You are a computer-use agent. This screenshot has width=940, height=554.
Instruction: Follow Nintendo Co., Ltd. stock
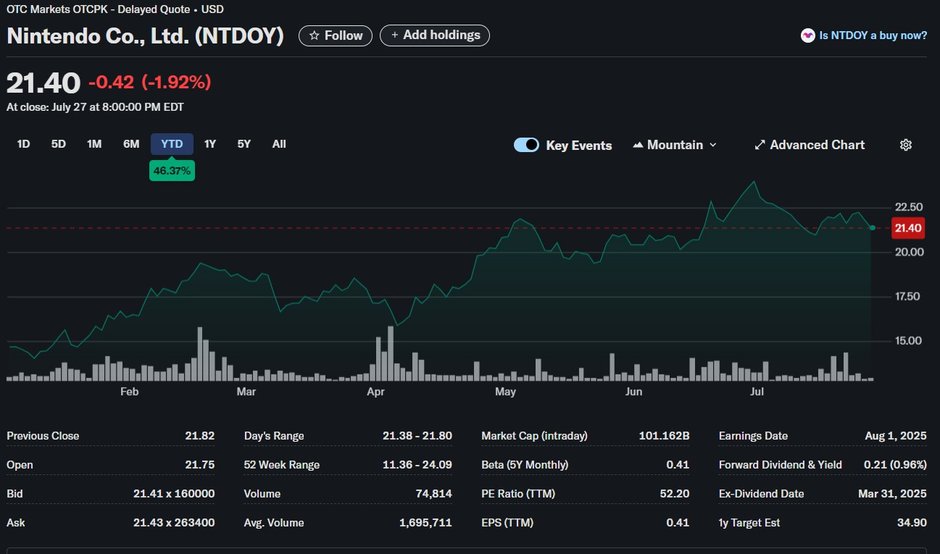tap(335, 35)
